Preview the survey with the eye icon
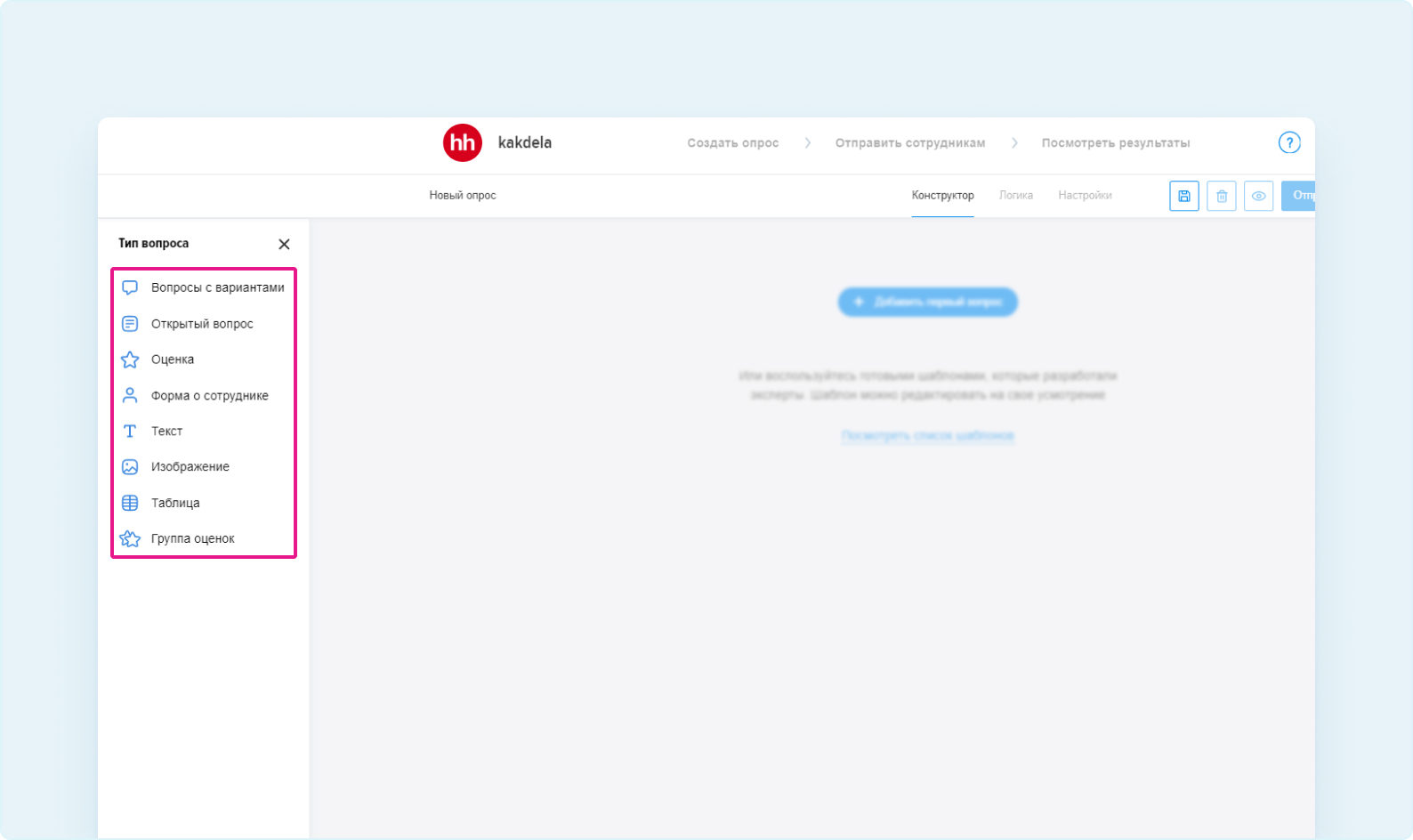Image resolution: width=1413 pixels, height=840 pixels. click(x=1258, y=196)
